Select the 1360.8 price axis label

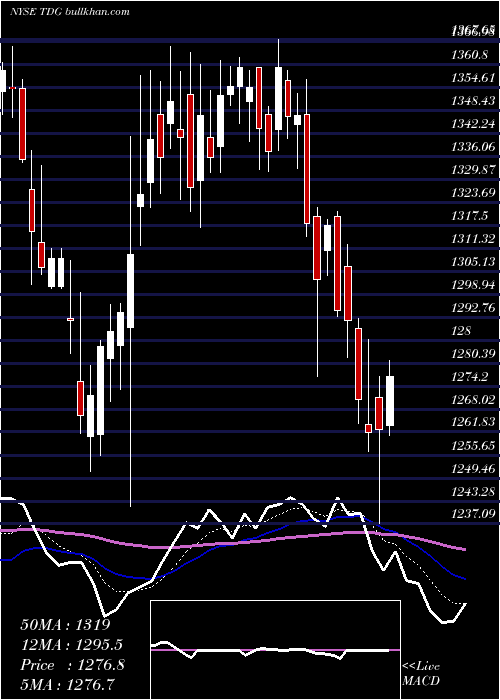469,55
